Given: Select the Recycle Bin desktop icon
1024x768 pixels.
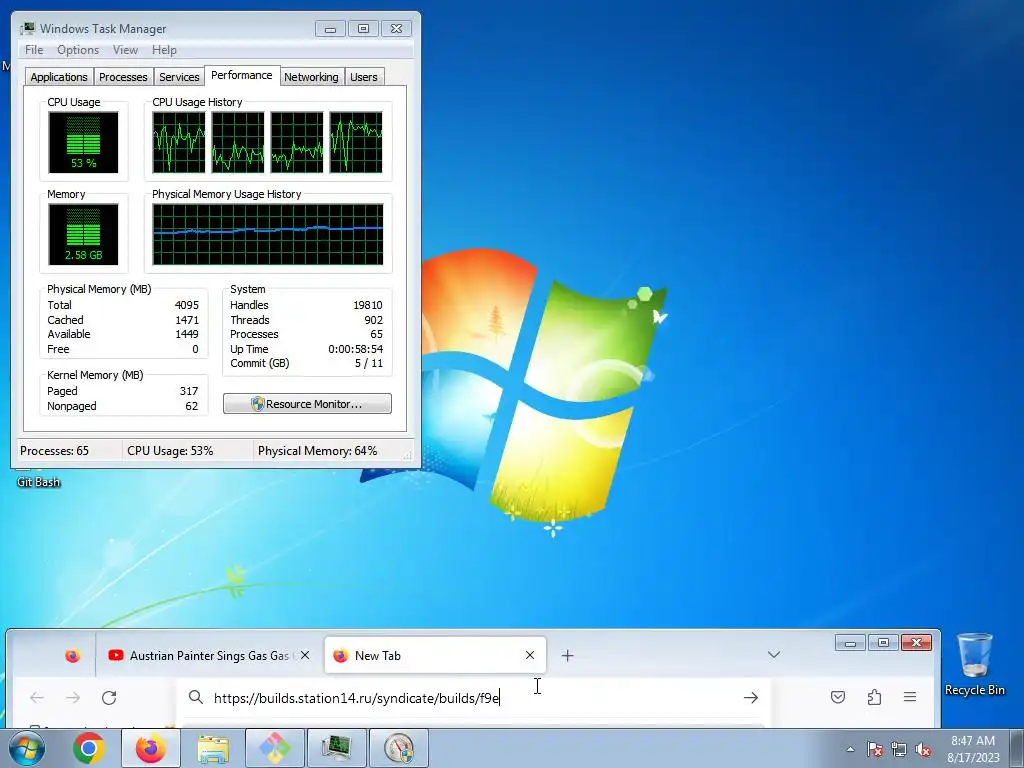Looking at the screenshot, I should pyautogui.click(x=974, y=664).
